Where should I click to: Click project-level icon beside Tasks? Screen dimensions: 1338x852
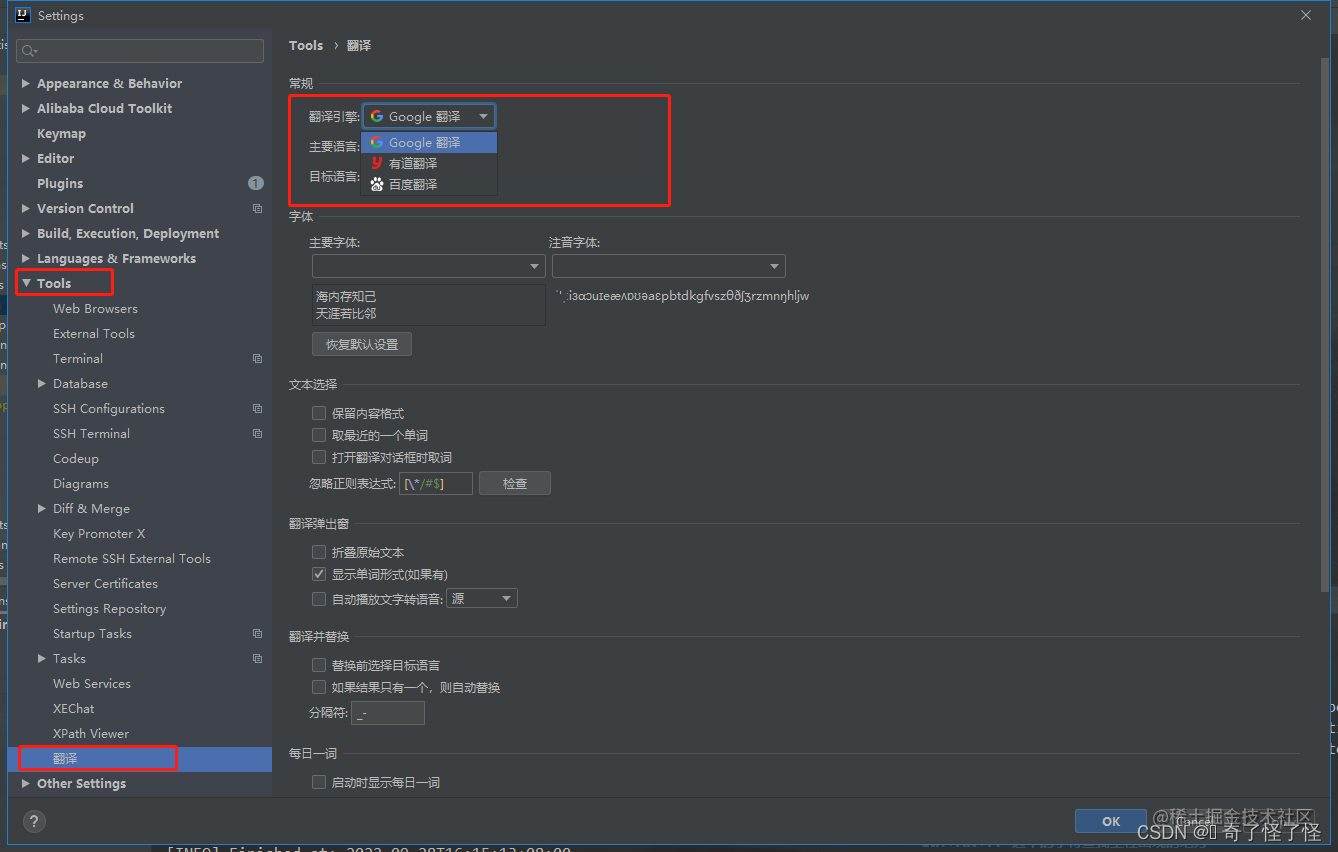258,658
